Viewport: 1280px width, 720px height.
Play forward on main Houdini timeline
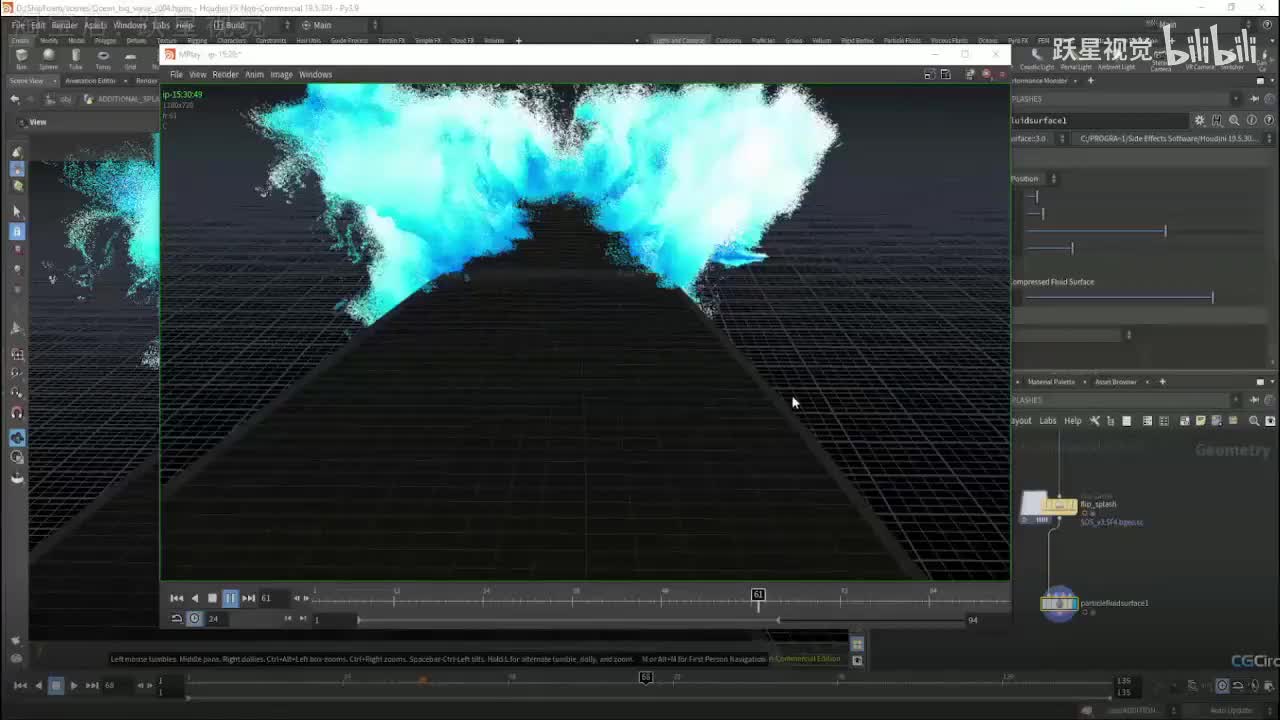[74, 685]
